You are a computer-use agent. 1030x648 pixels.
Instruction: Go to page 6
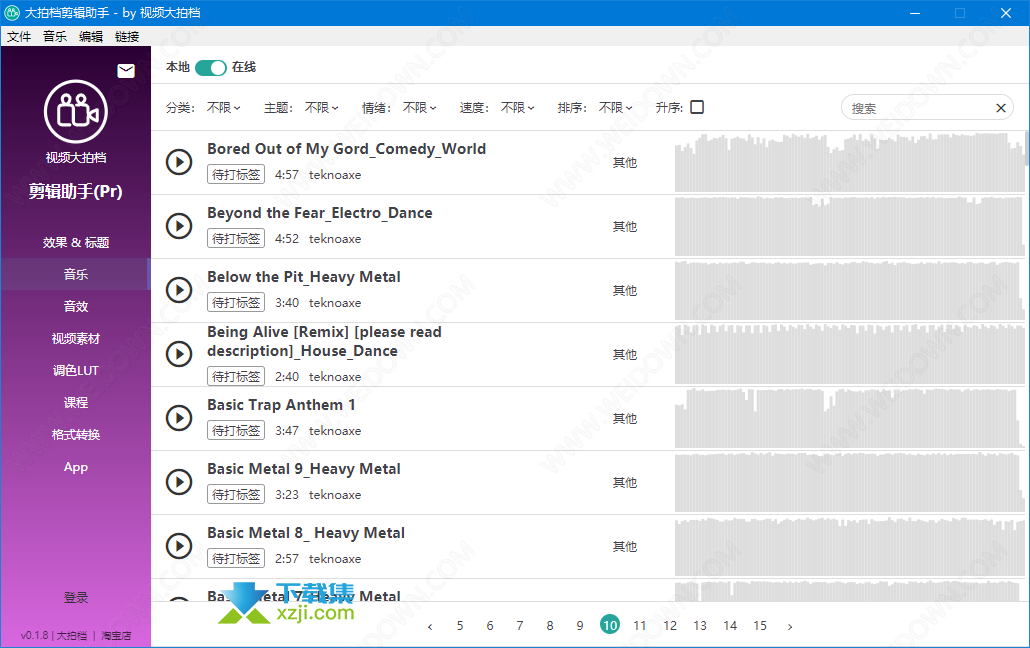[490, 626]
